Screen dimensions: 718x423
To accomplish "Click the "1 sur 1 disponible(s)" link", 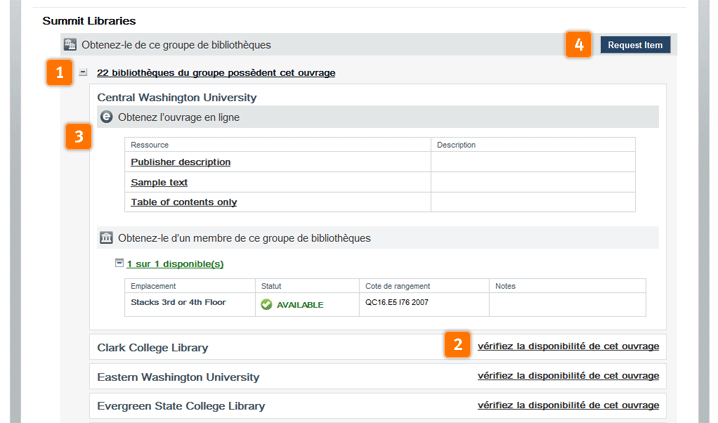I will pos(175,264).
